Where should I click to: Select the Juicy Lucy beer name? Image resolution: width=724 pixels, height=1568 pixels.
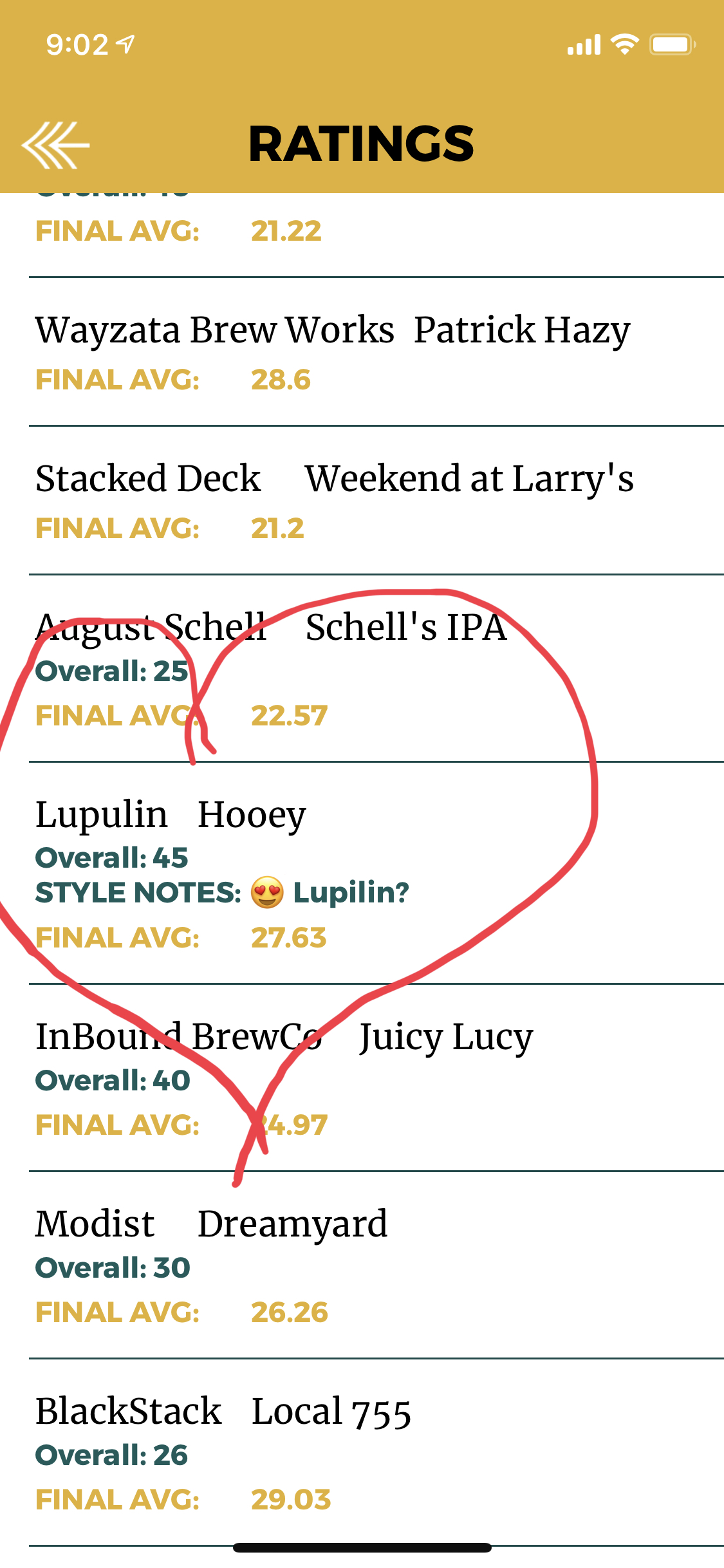tap(446, 1037)
